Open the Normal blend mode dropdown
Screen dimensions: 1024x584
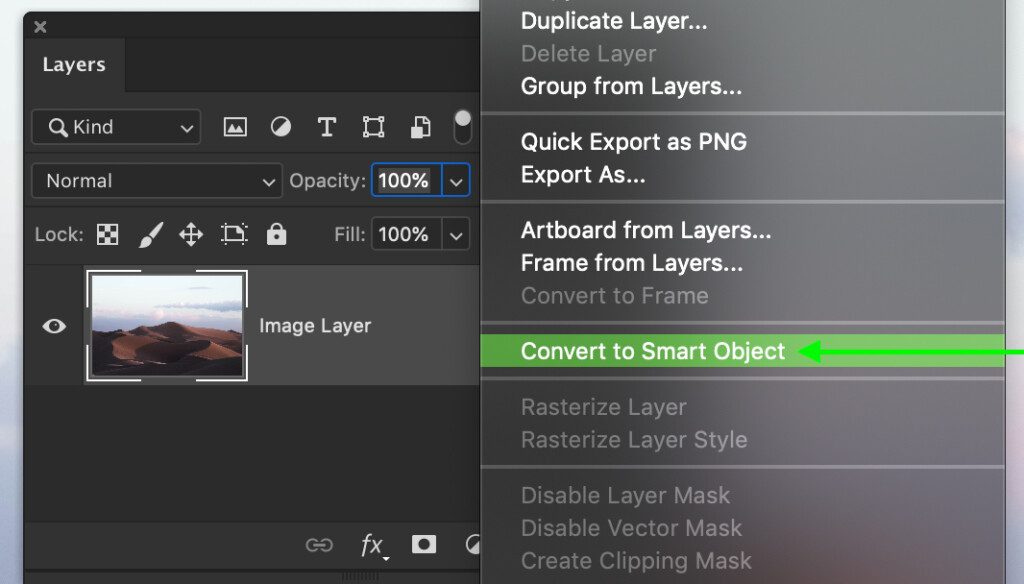(x=157, y=181)
